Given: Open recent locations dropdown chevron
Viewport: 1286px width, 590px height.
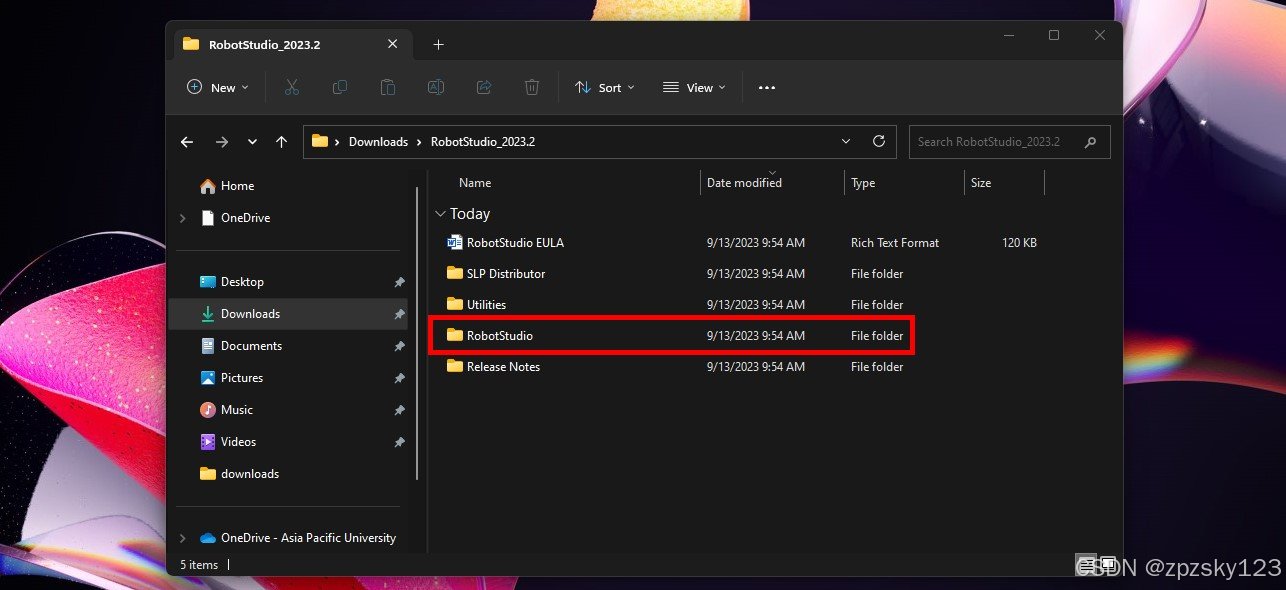Looking at the screenshot, I should pos(252,142).
